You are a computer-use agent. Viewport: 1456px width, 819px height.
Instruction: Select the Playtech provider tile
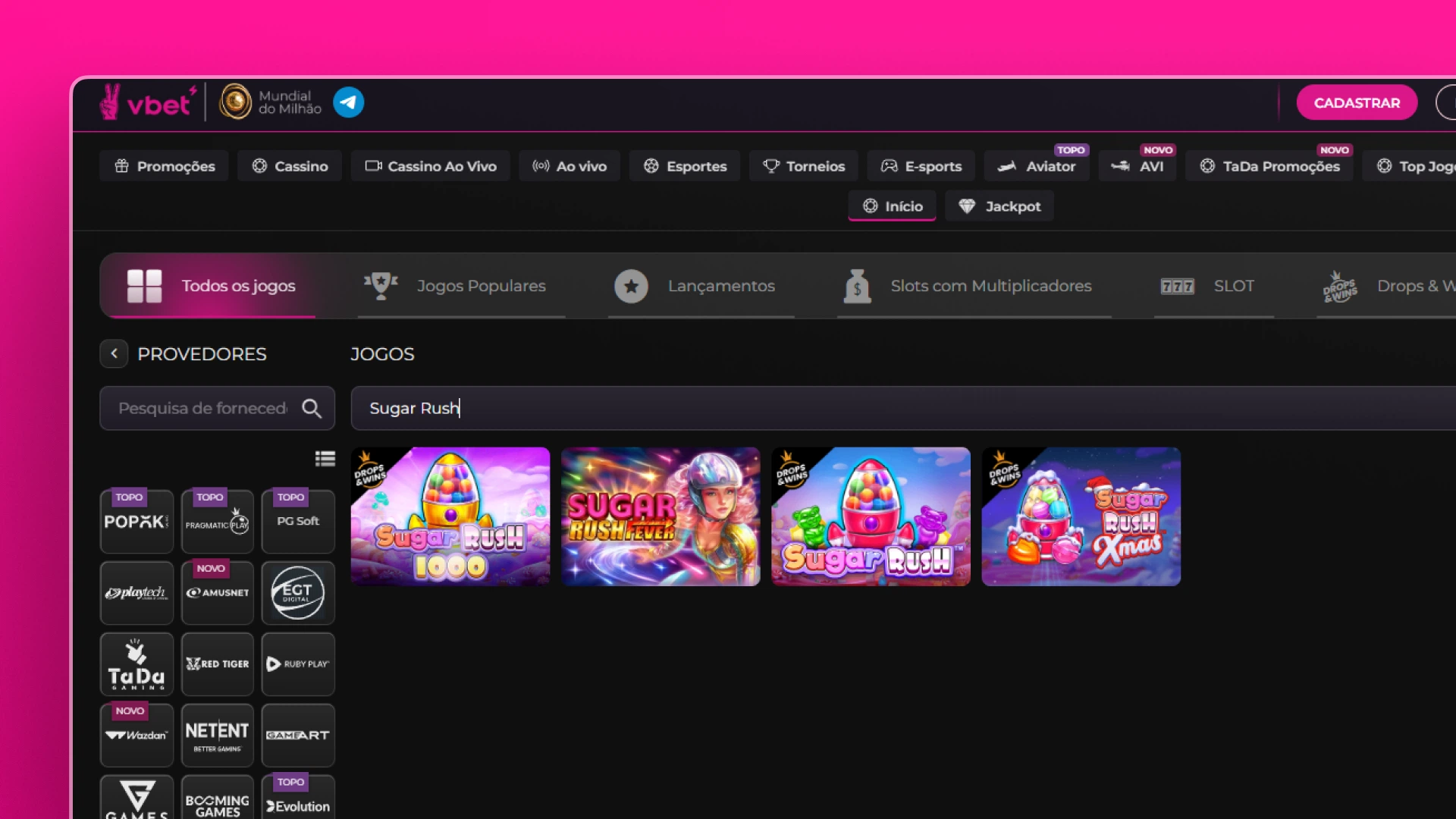136,593
